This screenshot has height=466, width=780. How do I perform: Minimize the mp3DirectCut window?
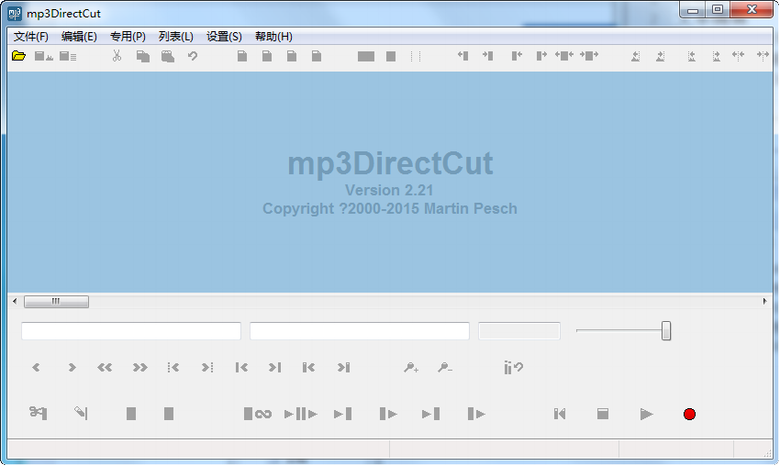coord(692,9)
